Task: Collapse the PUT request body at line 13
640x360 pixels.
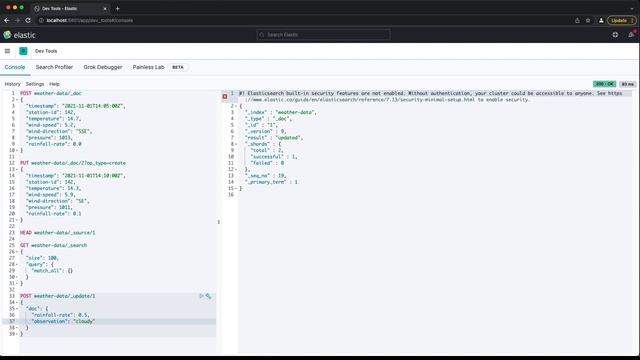Action: [17, 169]
